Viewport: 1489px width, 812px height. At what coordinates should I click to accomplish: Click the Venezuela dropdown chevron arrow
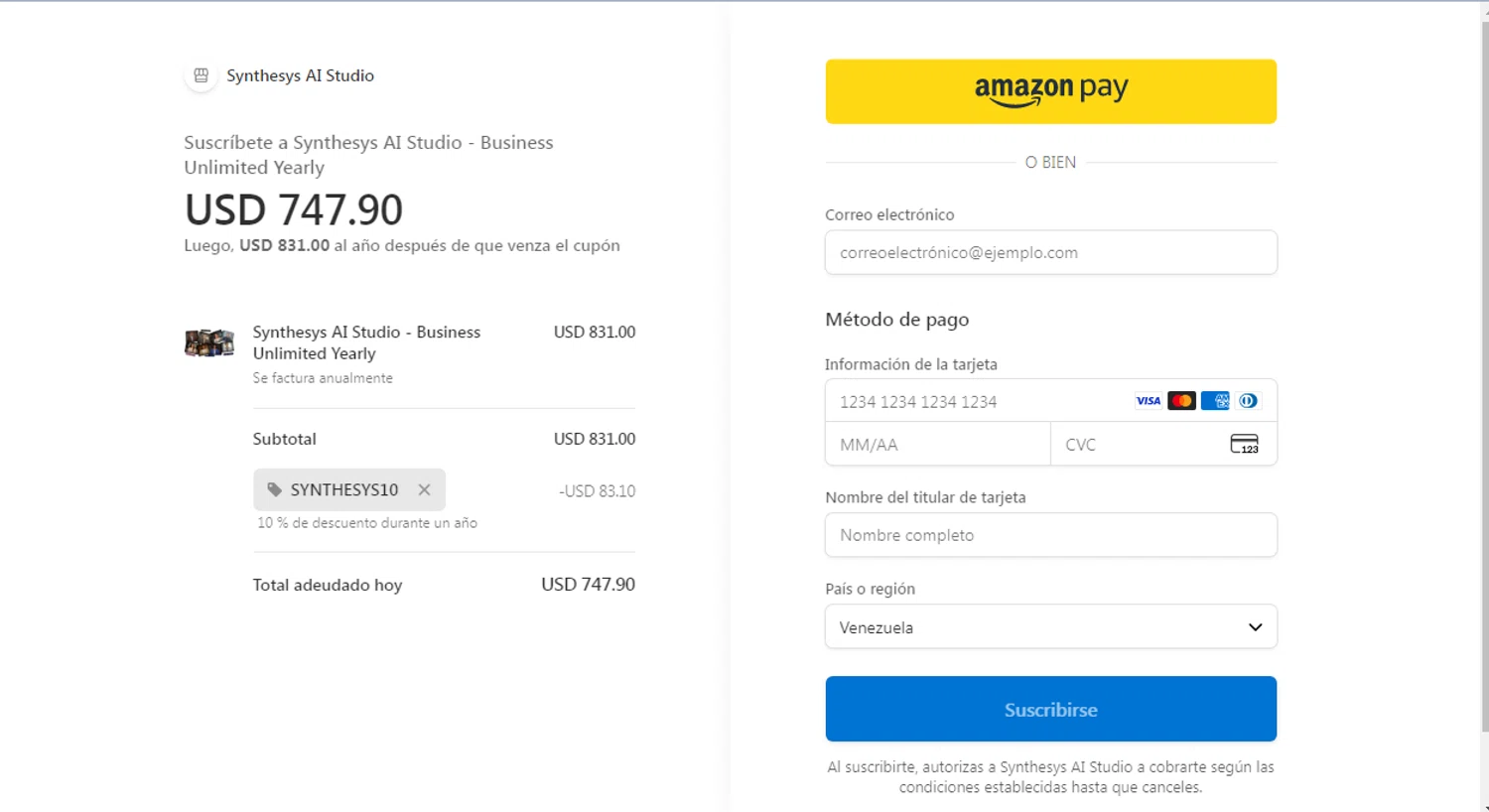1255,627
